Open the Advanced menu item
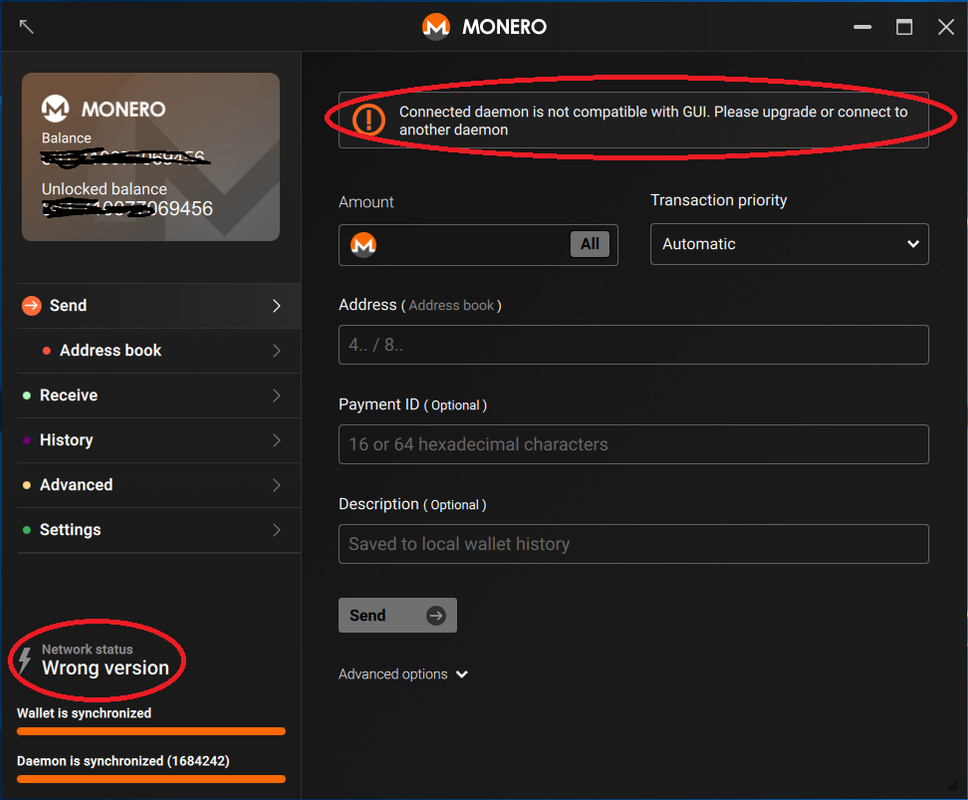 click(159, 485)
